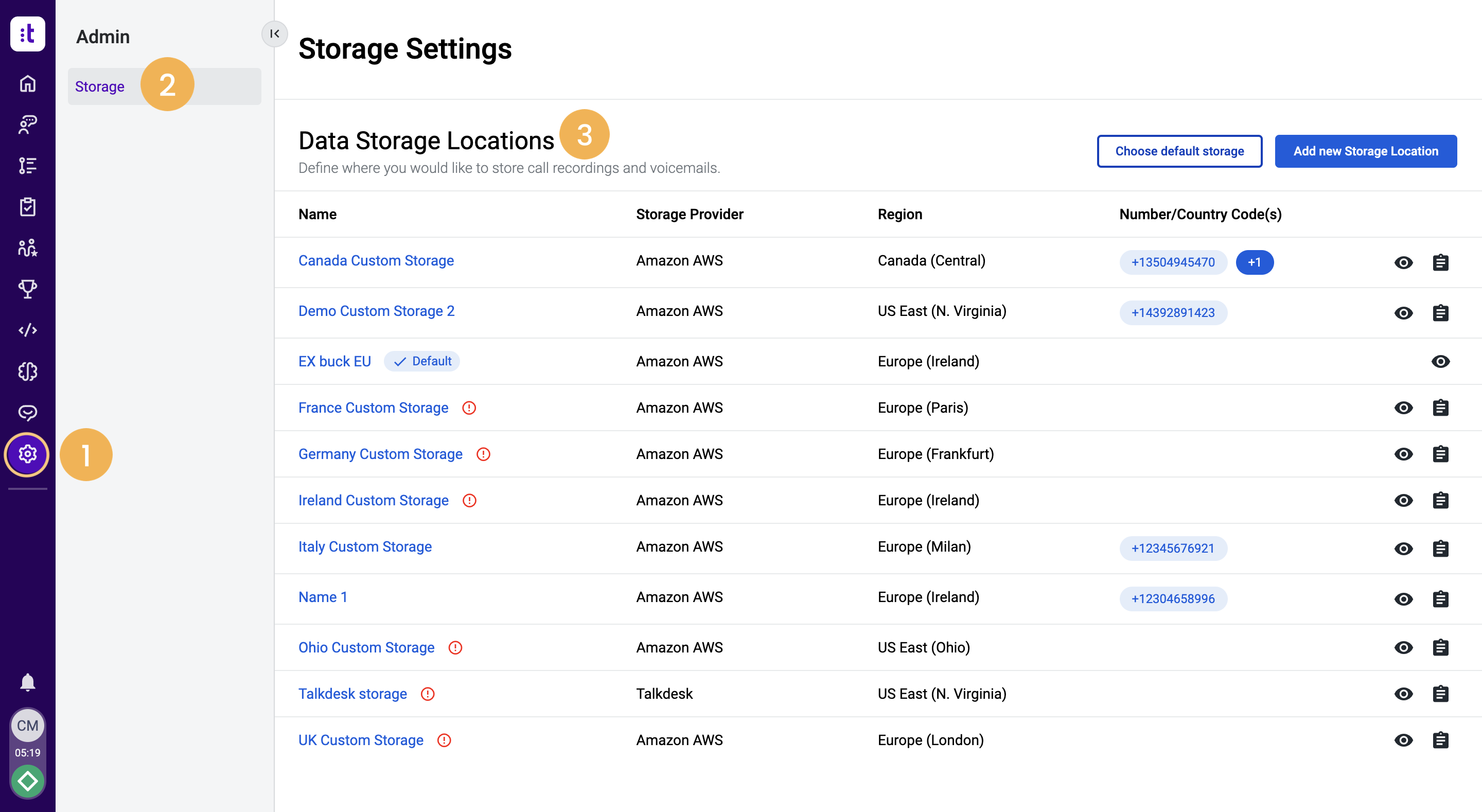Open the Name 1 storage link

click(x=323, y=597)
